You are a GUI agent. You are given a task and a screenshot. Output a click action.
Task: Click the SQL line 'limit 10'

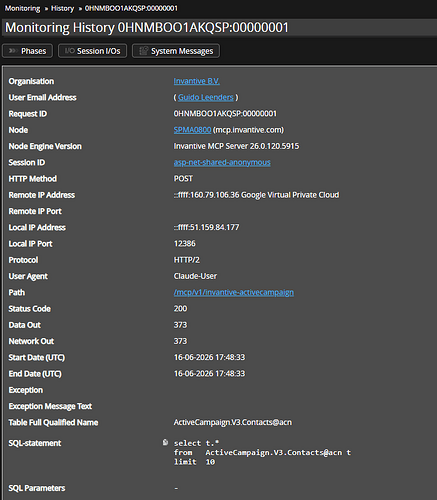pos(194,462)
